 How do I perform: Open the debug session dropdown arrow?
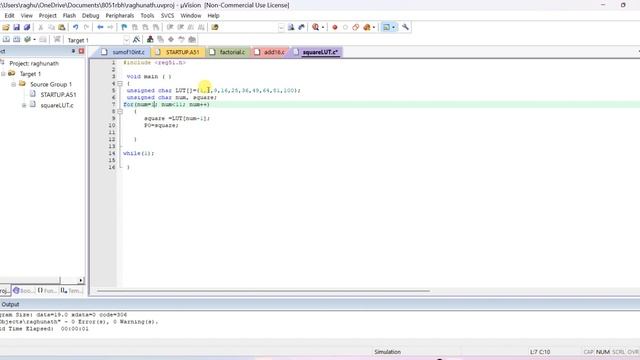point(323,27)
